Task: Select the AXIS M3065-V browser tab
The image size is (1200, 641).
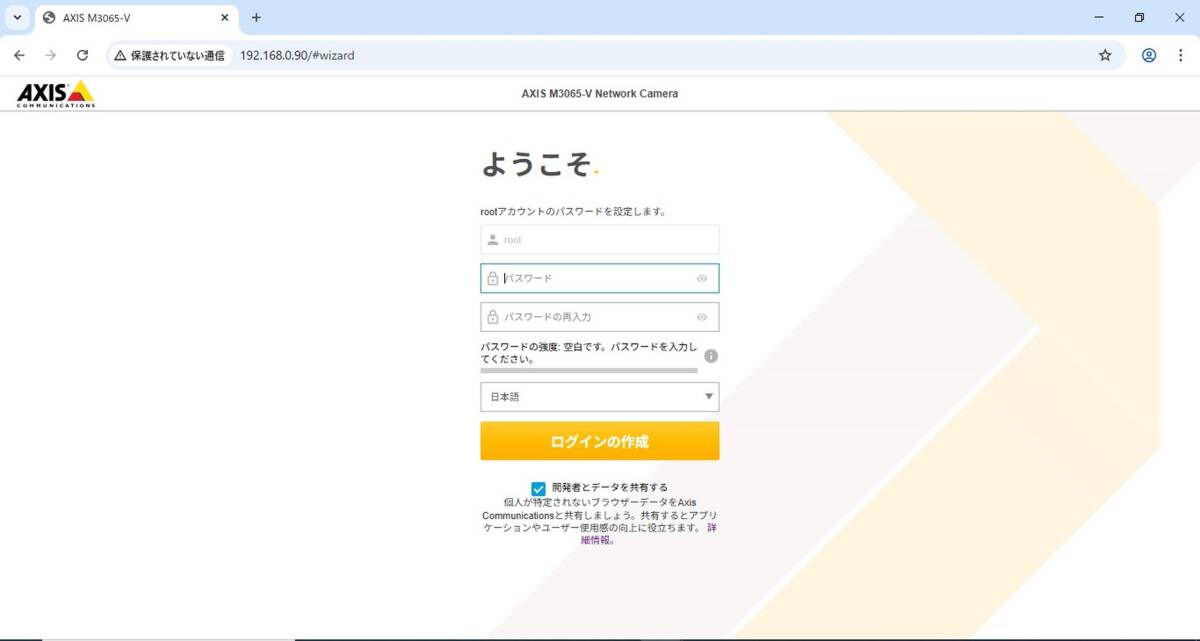Action: pos(136,18)
